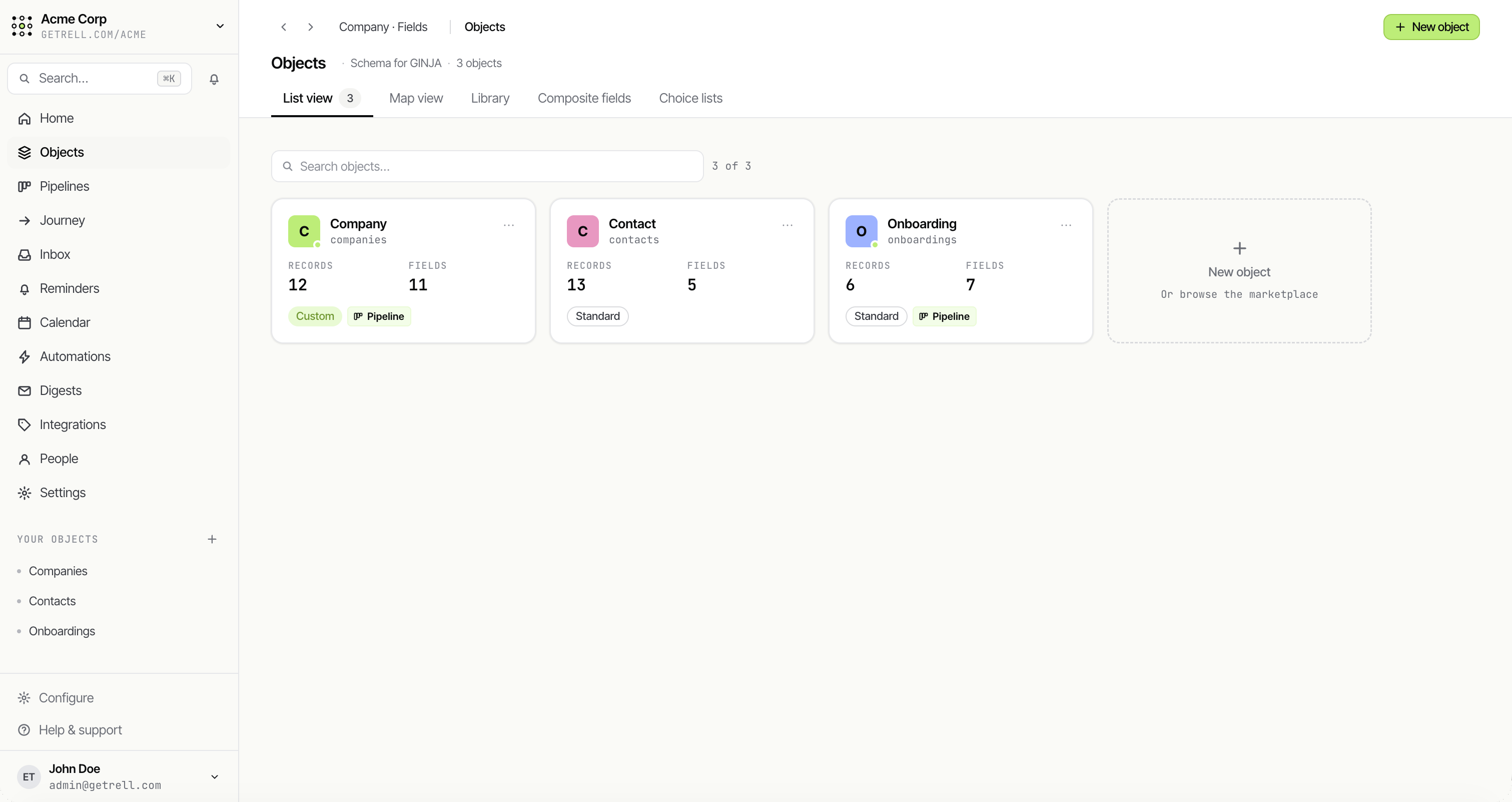Viewport: 1512px width, 802px height.
Task: Open the Onboarding card options menu
Action: click(x=1066, y=225)
